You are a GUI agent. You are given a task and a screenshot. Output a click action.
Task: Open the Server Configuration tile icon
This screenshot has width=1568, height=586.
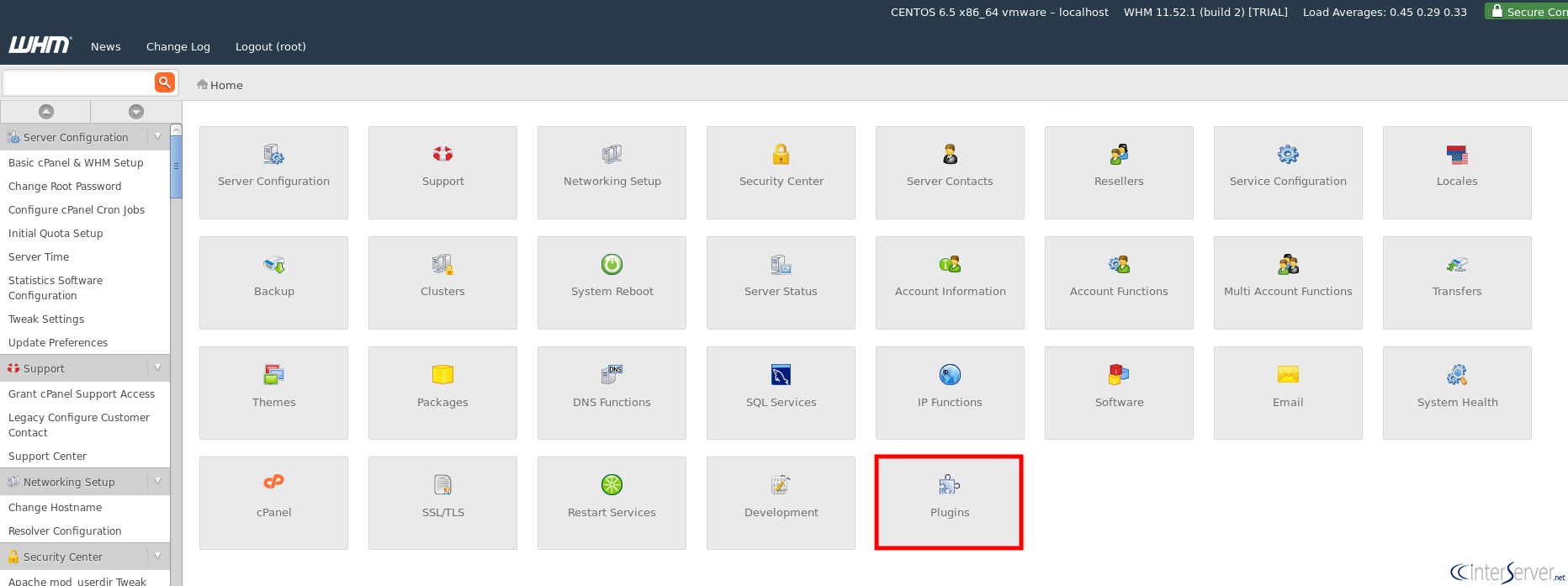273,155
